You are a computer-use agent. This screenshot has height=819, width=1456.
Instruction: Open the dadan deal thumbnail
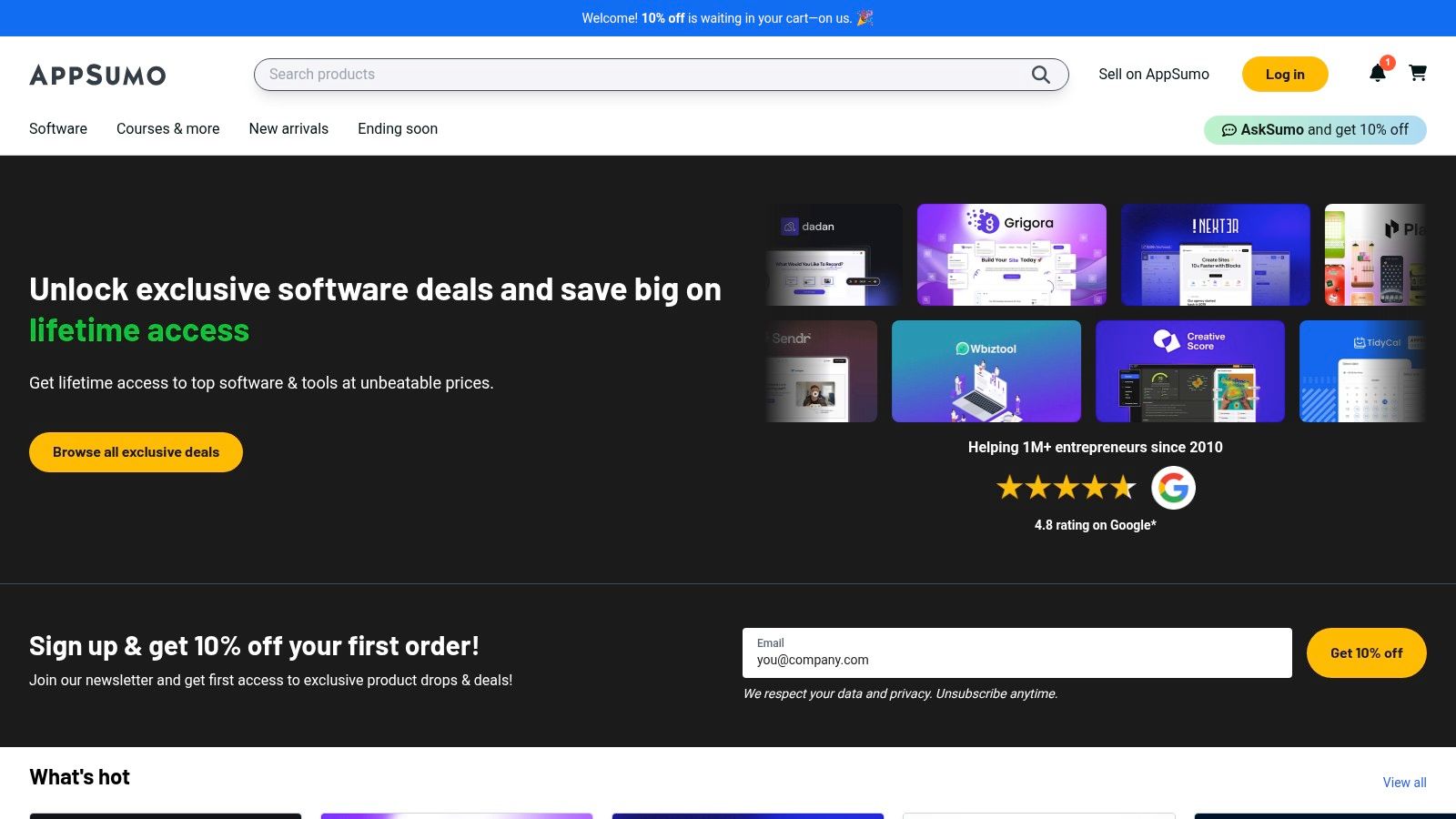[834, 255]
